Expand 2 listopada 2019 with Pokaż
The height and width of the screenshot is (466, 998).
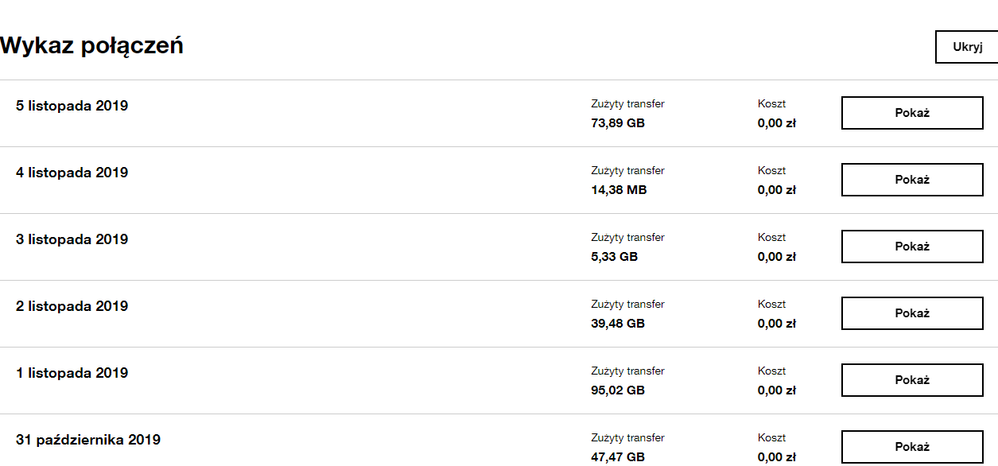pyautogui.click(x=912, y=313)
